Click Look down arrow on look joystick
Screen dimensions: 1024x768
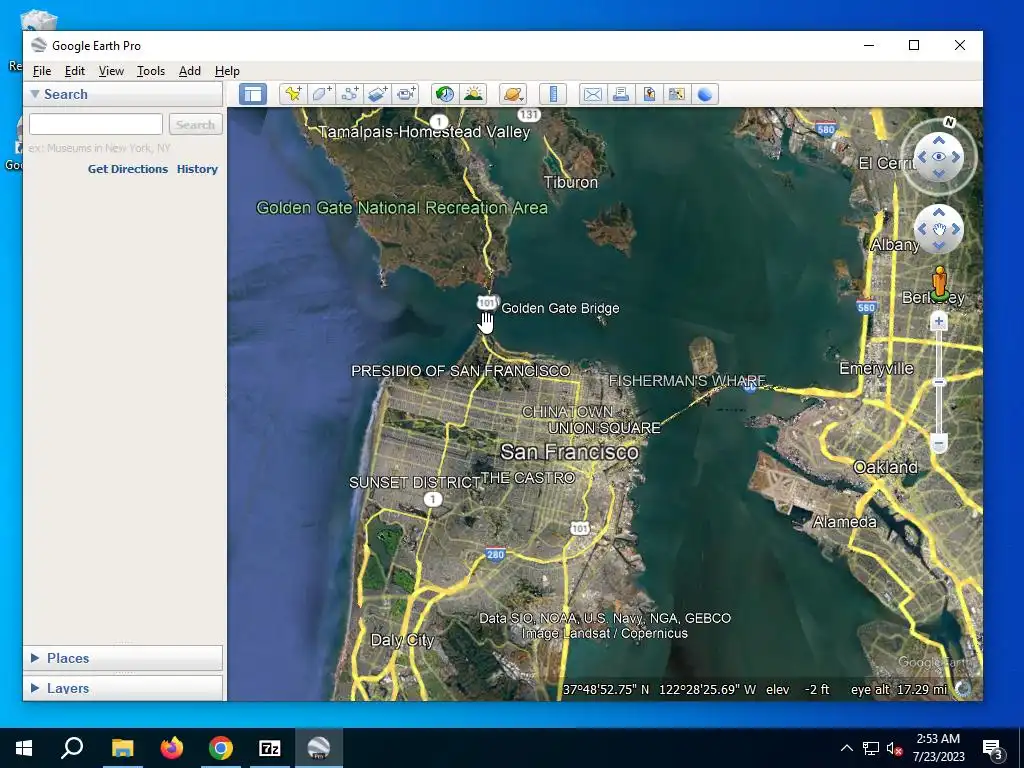[938, 173]
